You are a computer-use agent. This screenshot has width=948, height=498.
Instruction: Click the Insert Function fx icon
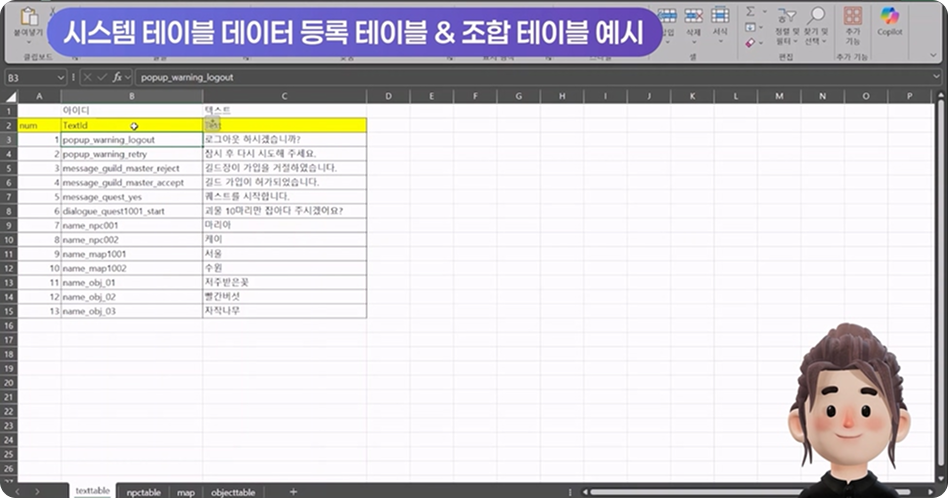pyautogui.click(x=117, y=77)
